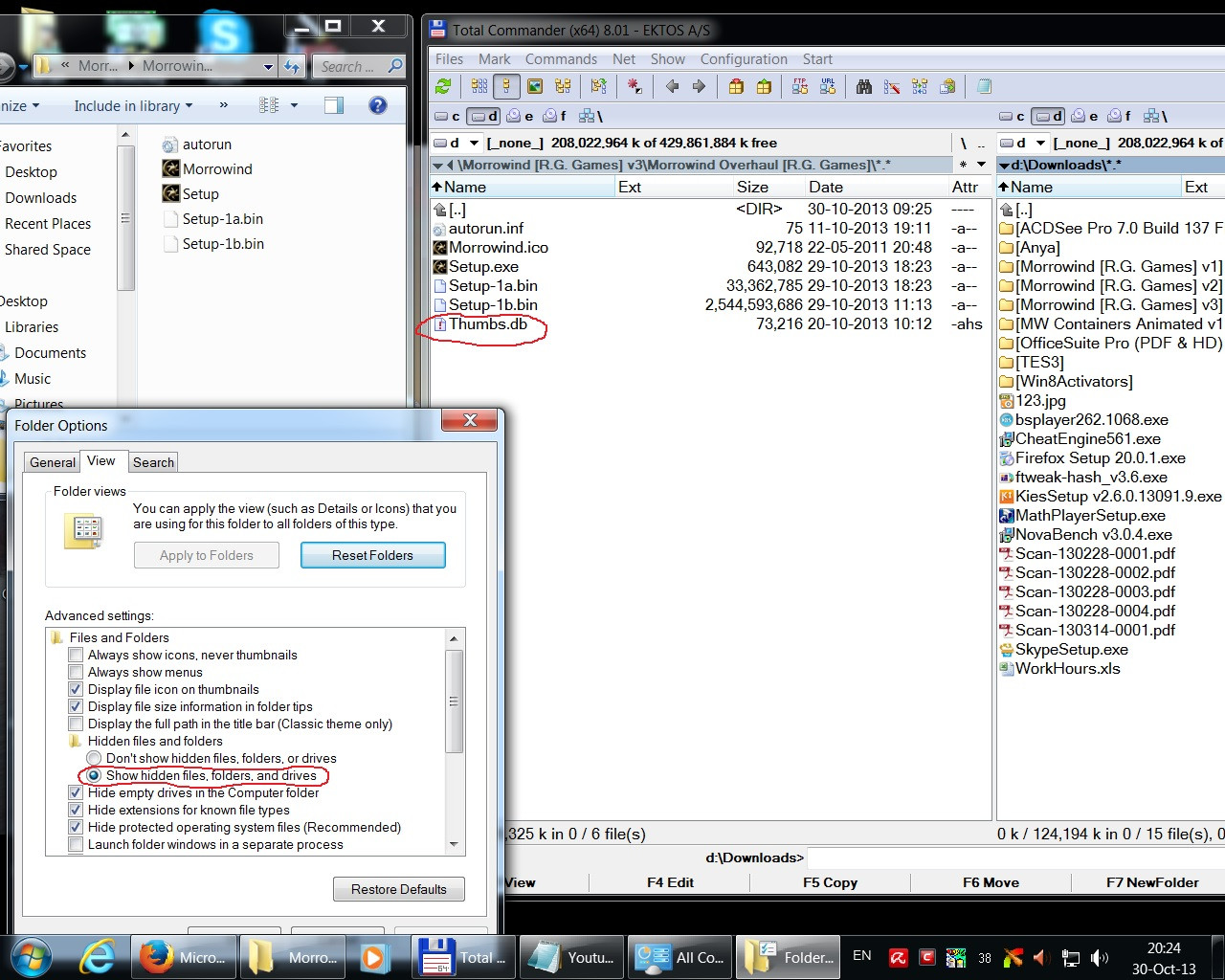Open the binoculars Search files icon
This screenshot has width=1225, height=980.
(x=864, y=87)
